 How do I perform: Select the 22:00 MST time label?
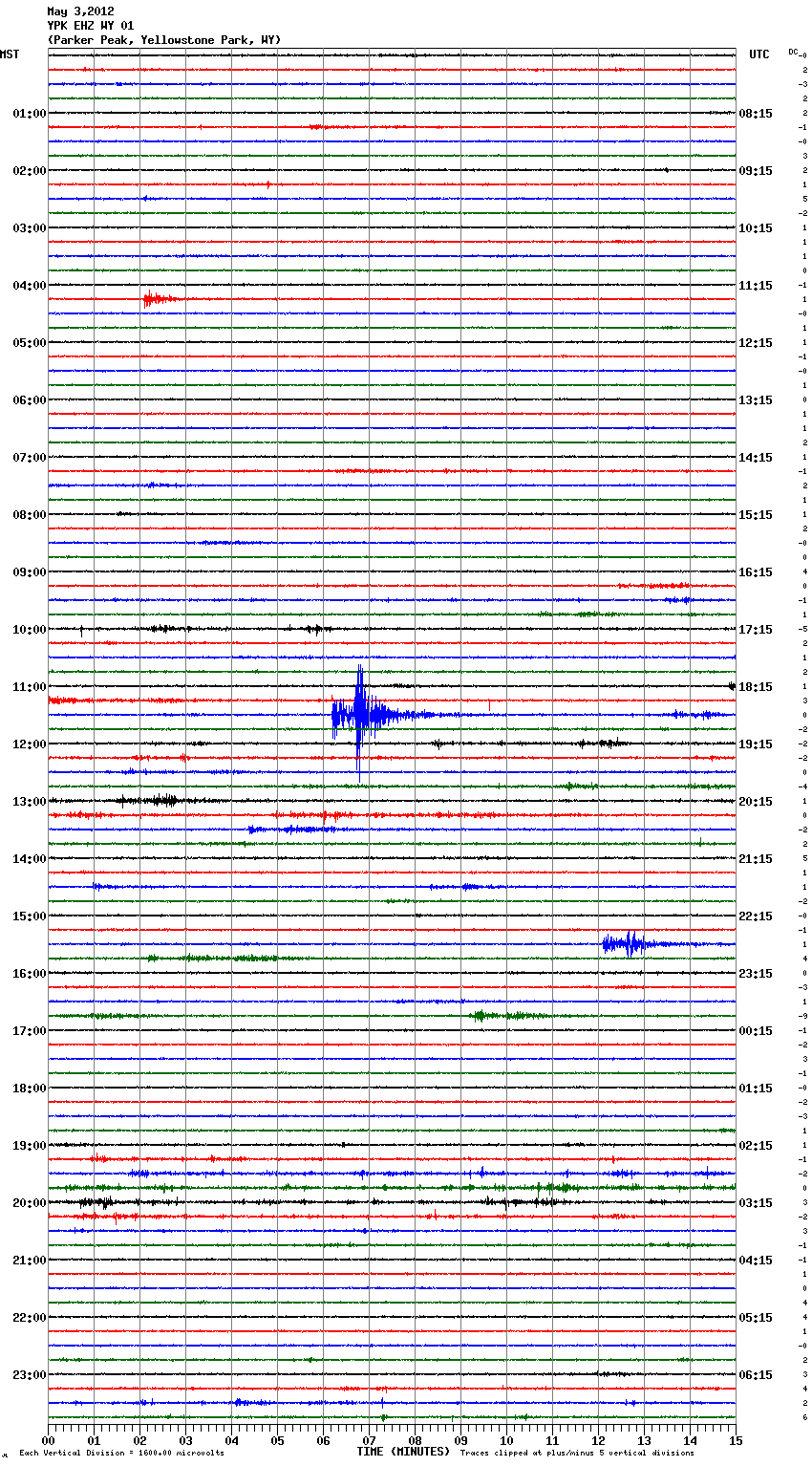tap(30, 1317)
